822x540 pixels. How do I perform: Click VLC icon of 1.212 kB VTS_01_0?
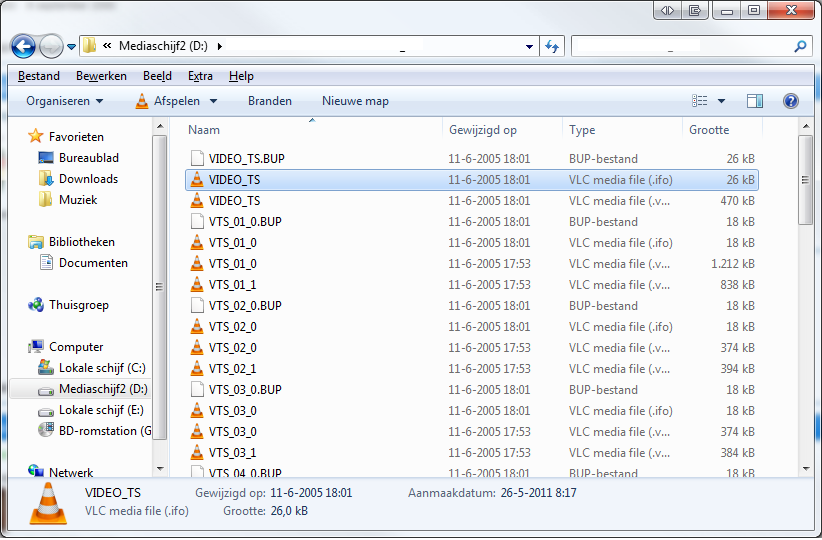(x=197, y=263)
